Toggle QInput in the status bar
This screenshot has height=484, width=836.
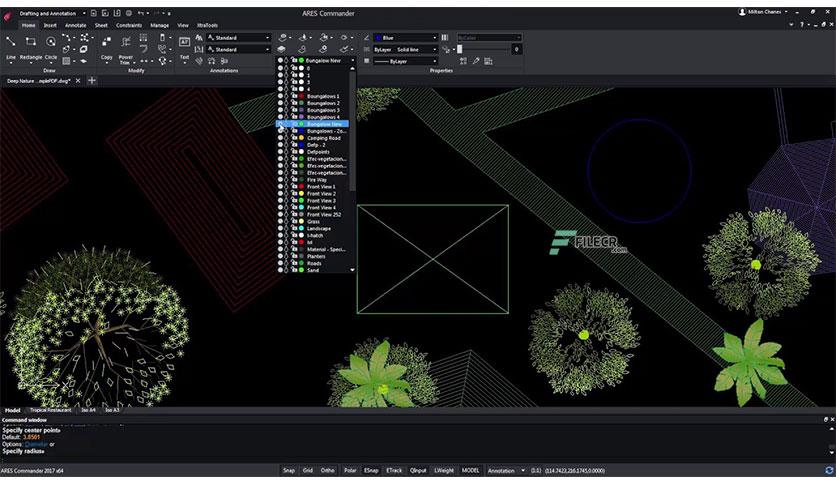(418, 470)
